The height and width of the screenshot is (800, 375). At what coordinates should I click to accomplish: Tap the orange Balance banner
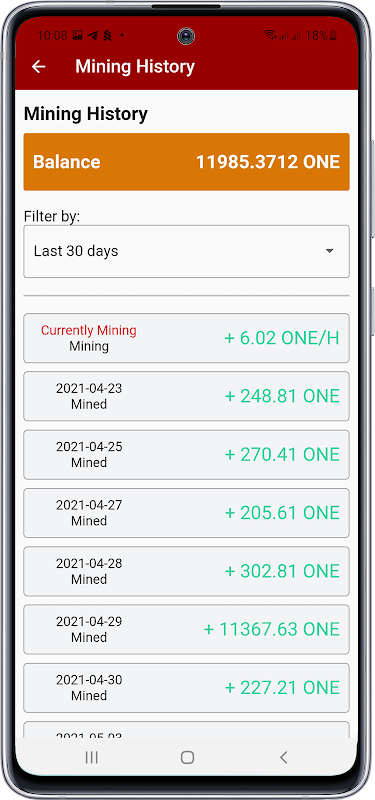(186, 162)
